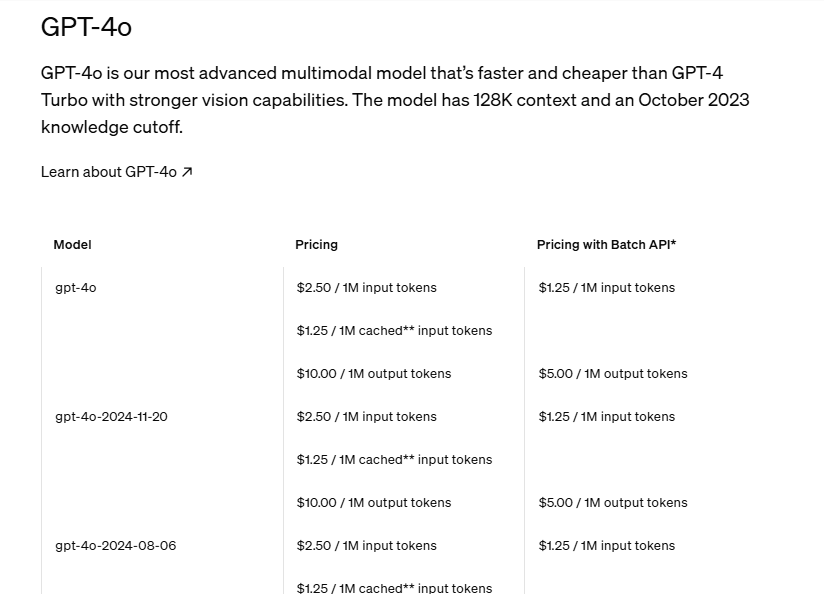Select gpt-4o-2024-11-20's $2.50 input token price

tap(366, 416)
